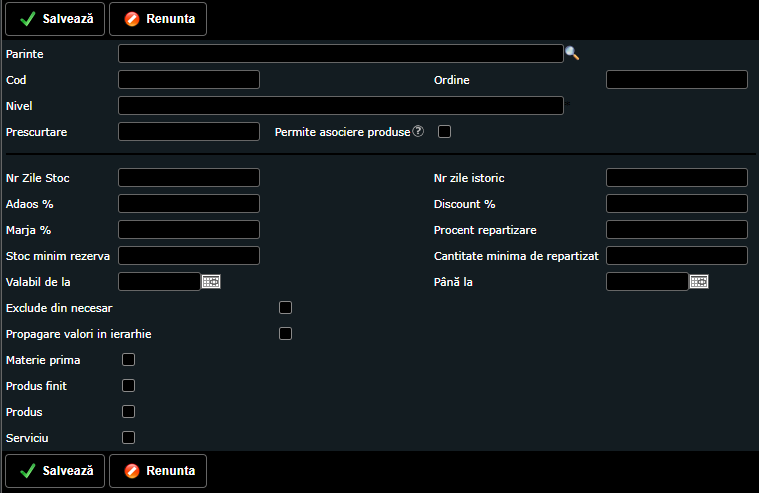The height and width of the screenshot is (493, 759).
Task: Open the calendar picker for Valabil de la
Action: [x=211, y=282]
